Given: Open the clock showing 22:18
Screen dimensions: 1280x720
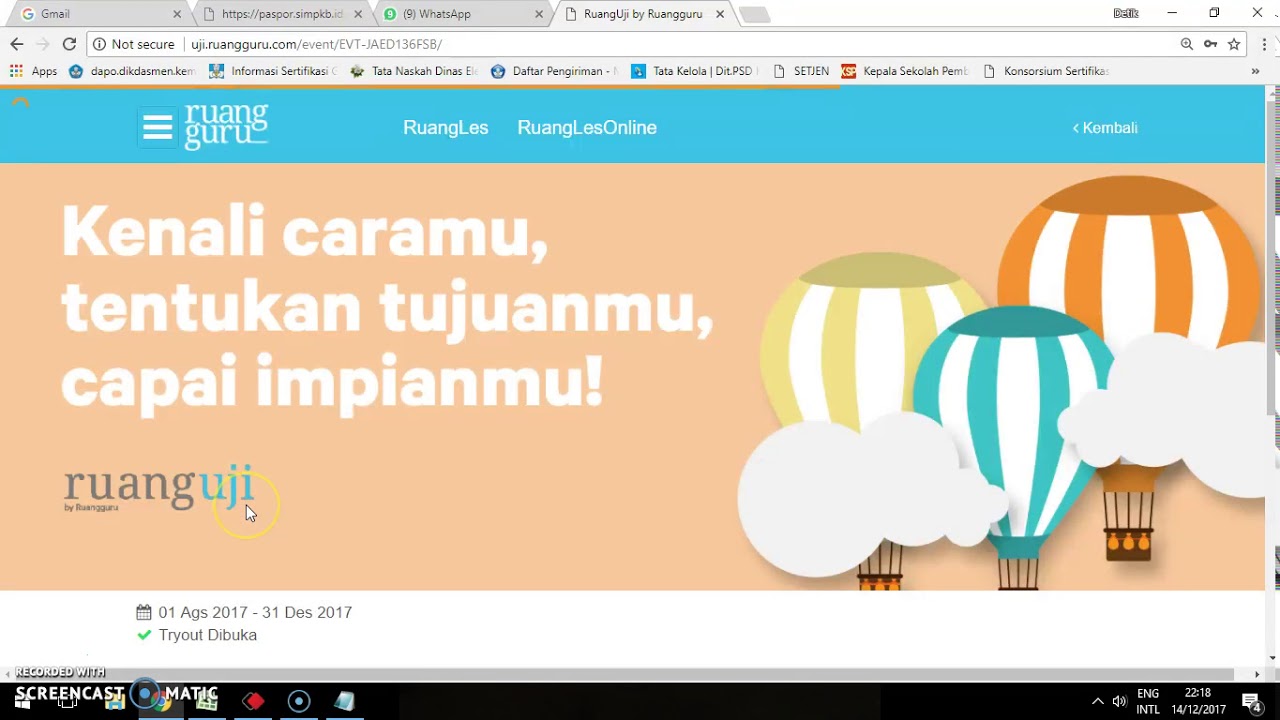Looking at the screenshot, I should click(1197, 701).
